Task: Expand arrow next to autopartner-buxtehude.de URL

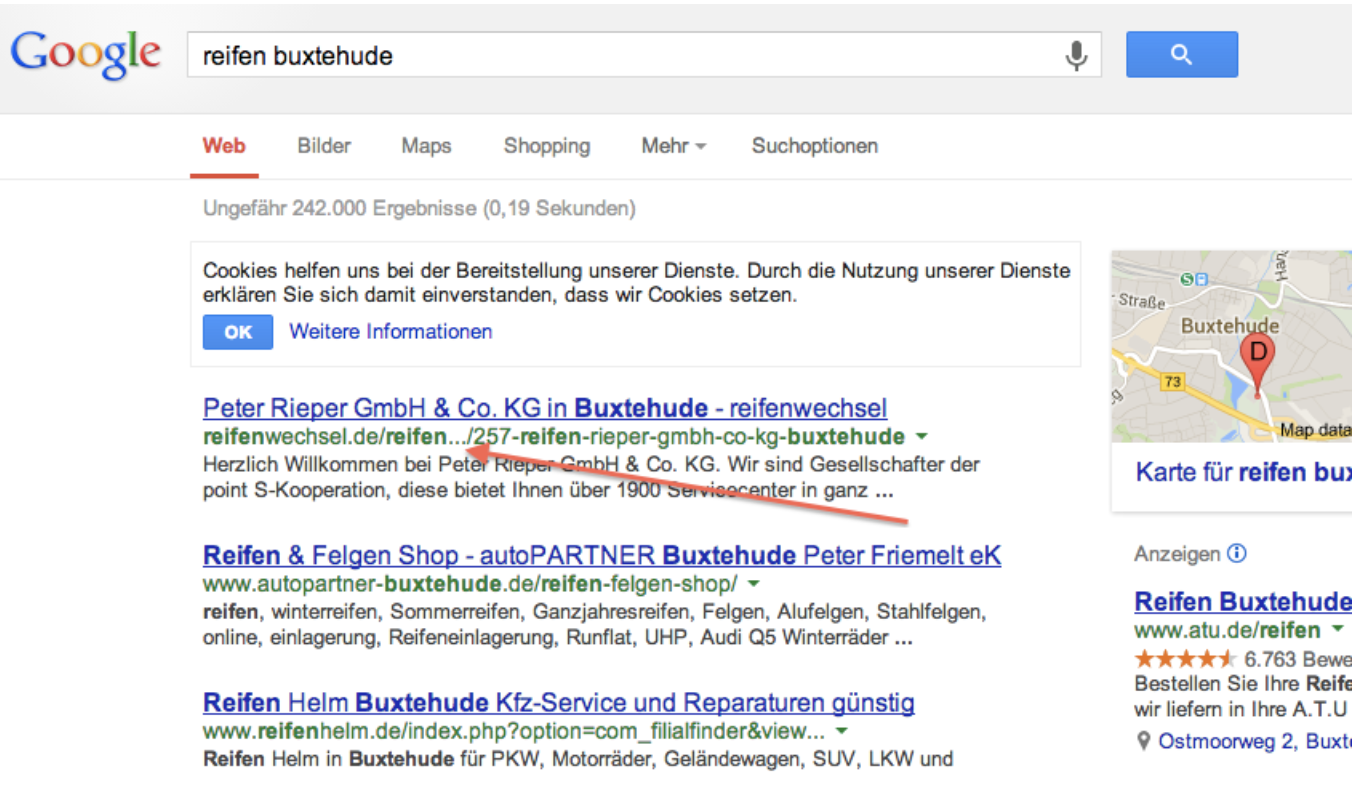Action: pos(753,584)
